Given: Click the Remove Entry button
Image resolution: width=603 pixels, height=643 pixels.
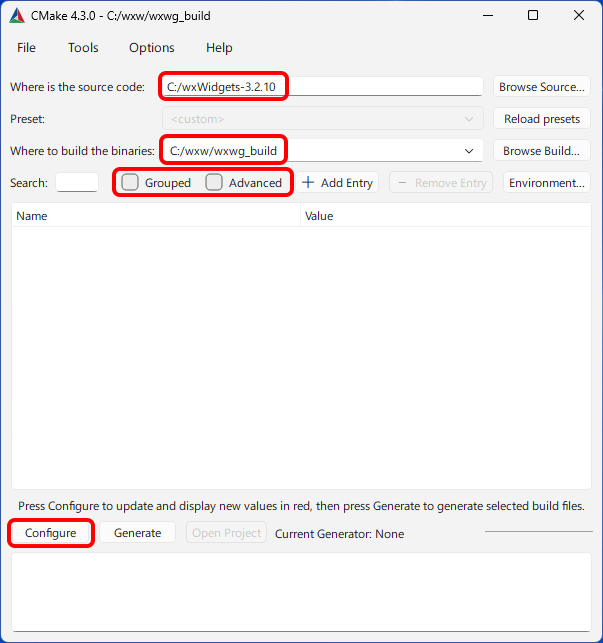Looking at the screenshot, I should 441,182.
